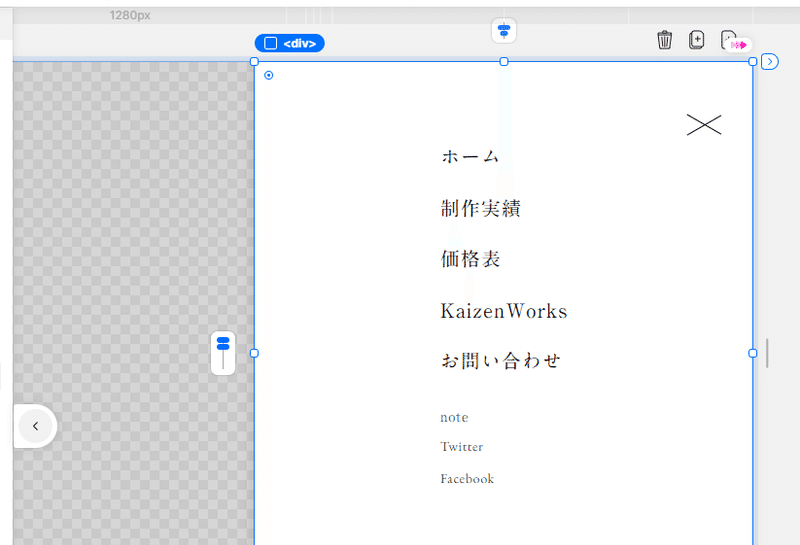Viewport: 800px width, 545px height.
Task: Click the top-center resize handle
Action: tap(504, 62)
